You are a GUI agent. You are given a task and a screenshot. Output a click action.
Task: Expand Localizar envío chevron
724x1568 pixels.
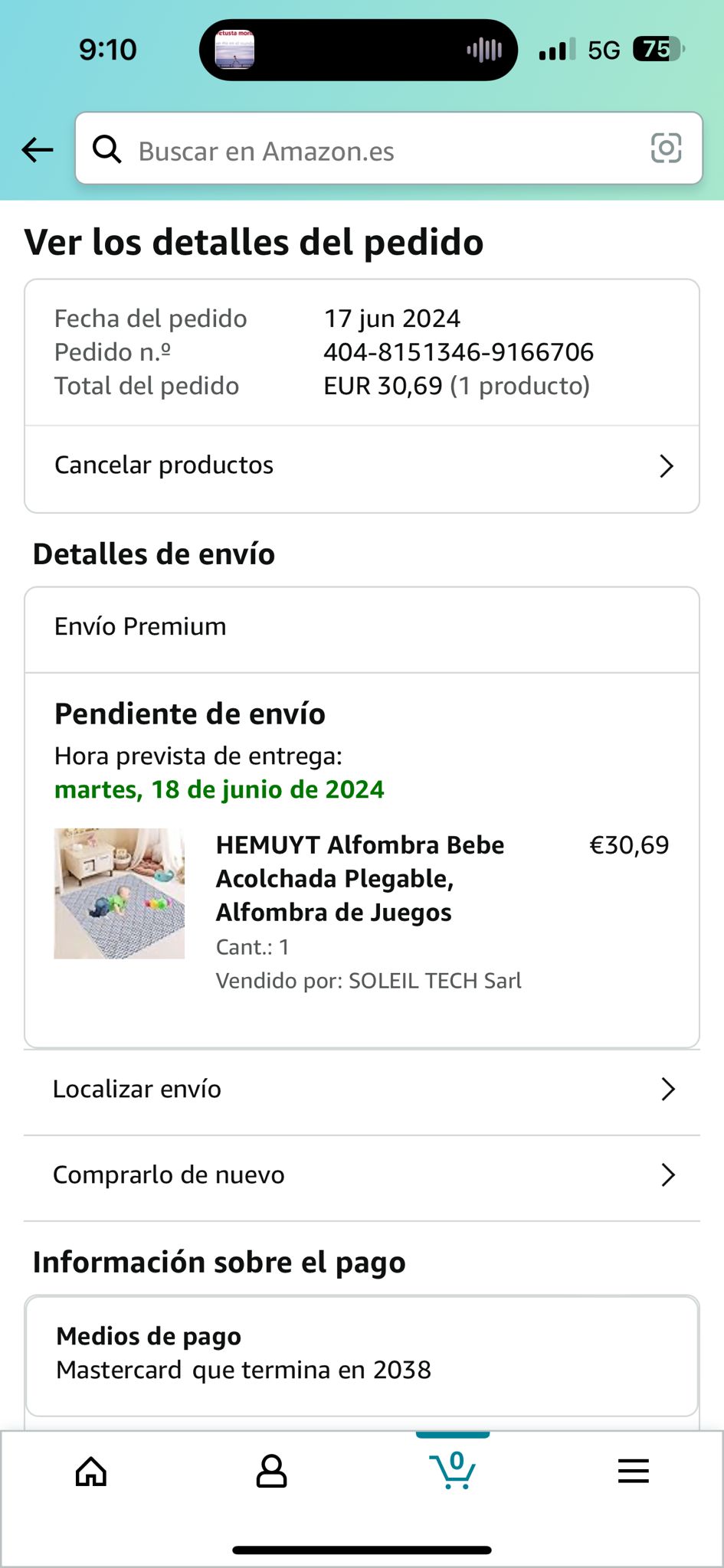(667, 1089)
